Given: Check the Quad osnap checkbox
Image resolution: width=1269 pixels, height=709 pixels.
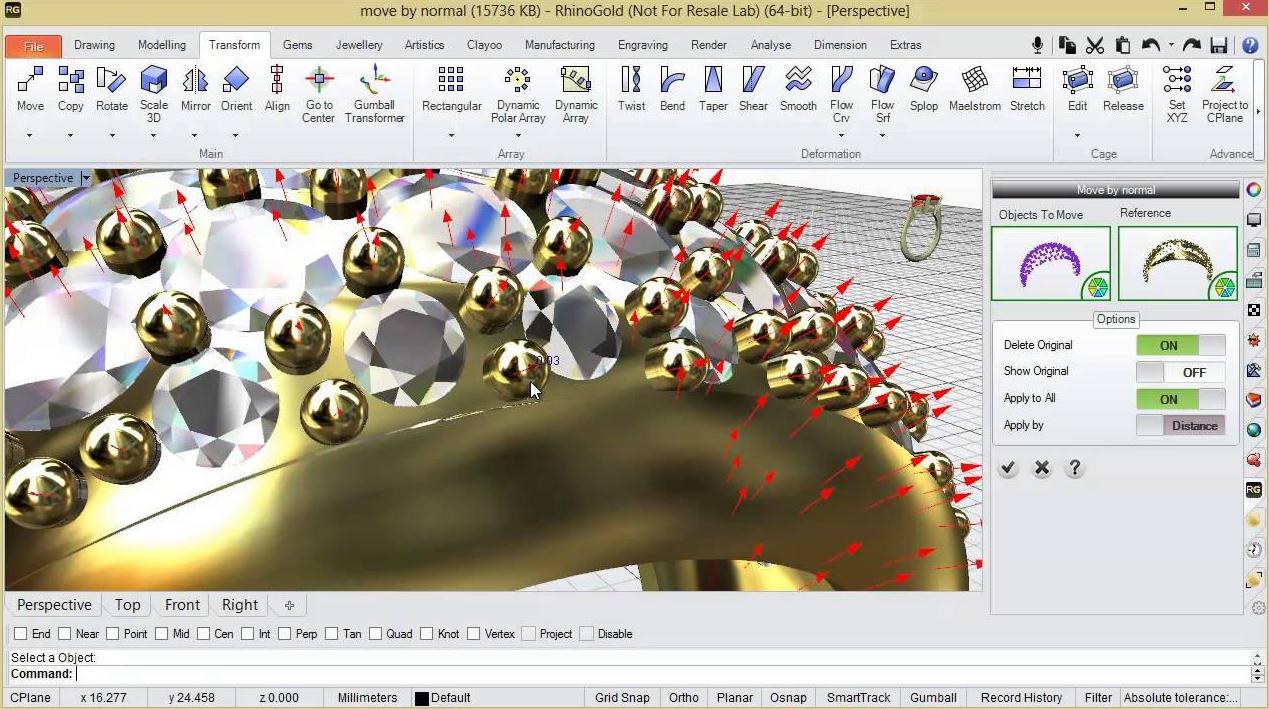Looking at the screenshot, I should click(x=376, y=634).
